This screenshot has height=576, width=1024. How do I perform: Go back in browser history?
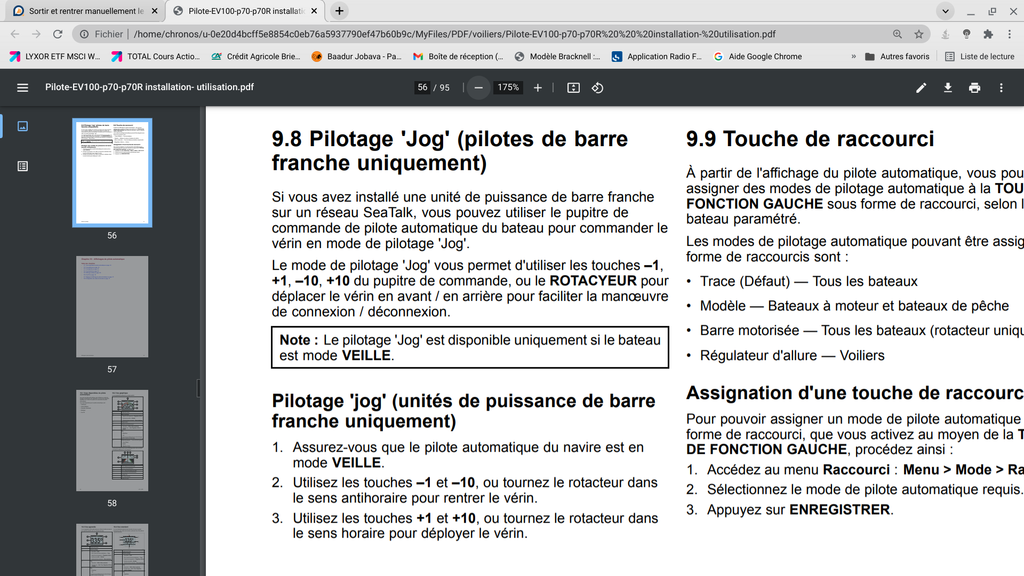pyautogui.click(x=14, y=34)
